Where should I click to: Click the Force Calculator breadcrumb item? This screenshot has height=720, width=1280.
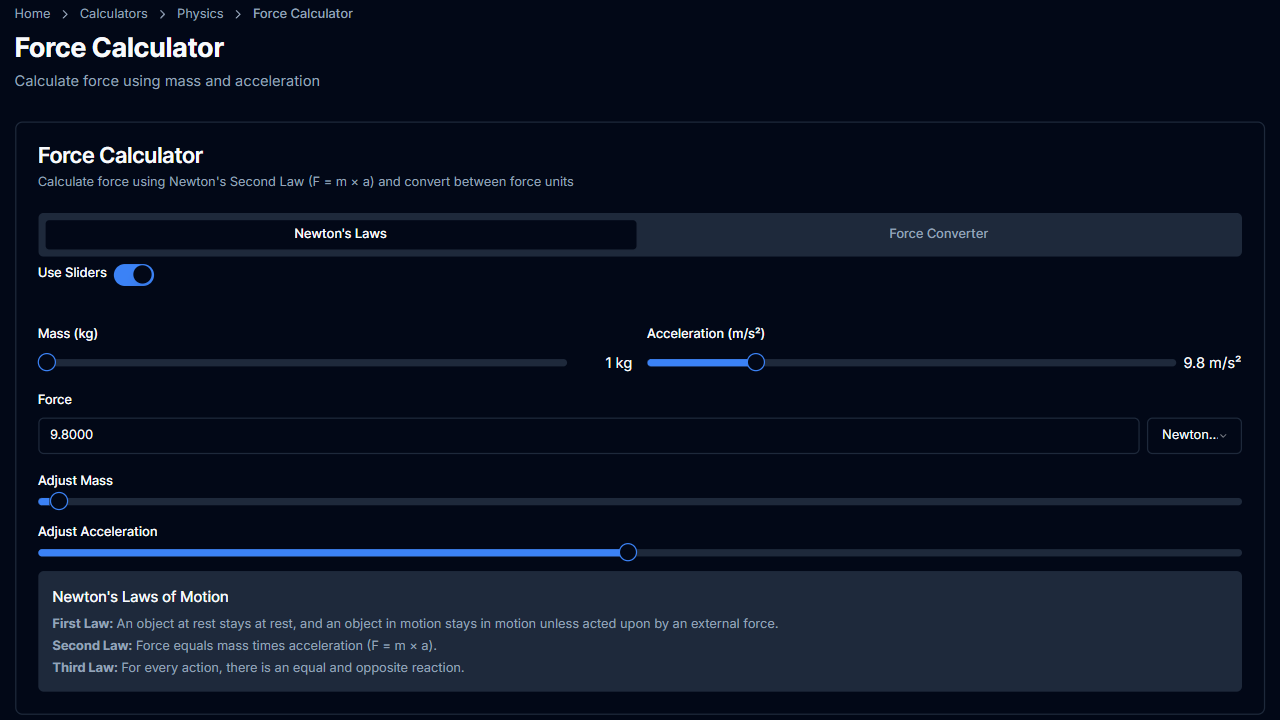pyautogui.click(x=302, y=13)
